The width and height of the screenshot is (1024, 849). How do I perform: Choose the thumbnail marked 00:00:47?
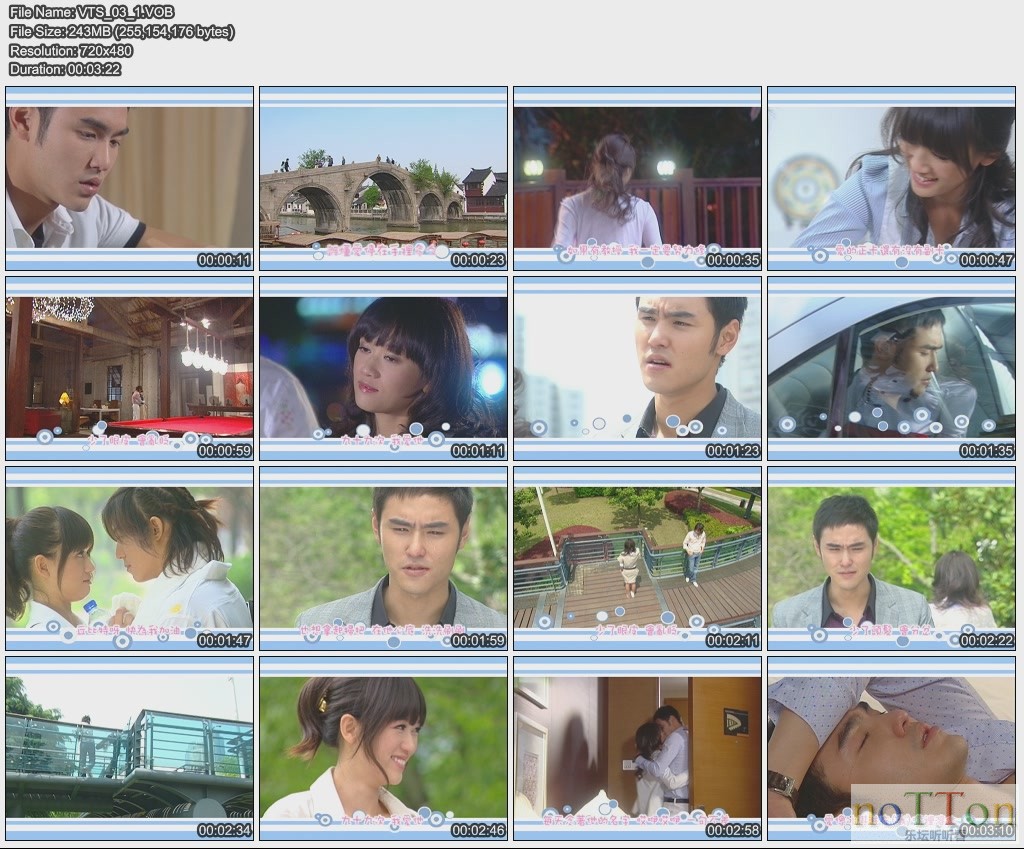pyautogui.click(x=891, y=178)
